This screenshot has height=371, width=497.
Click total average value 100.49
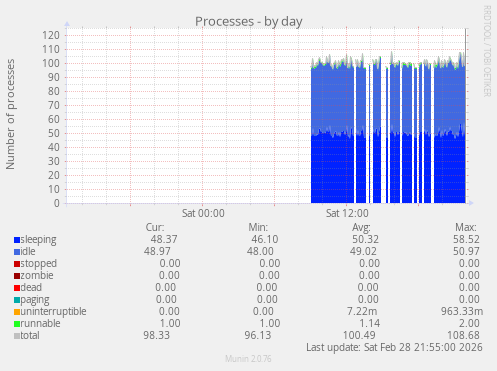coord(359,335)
